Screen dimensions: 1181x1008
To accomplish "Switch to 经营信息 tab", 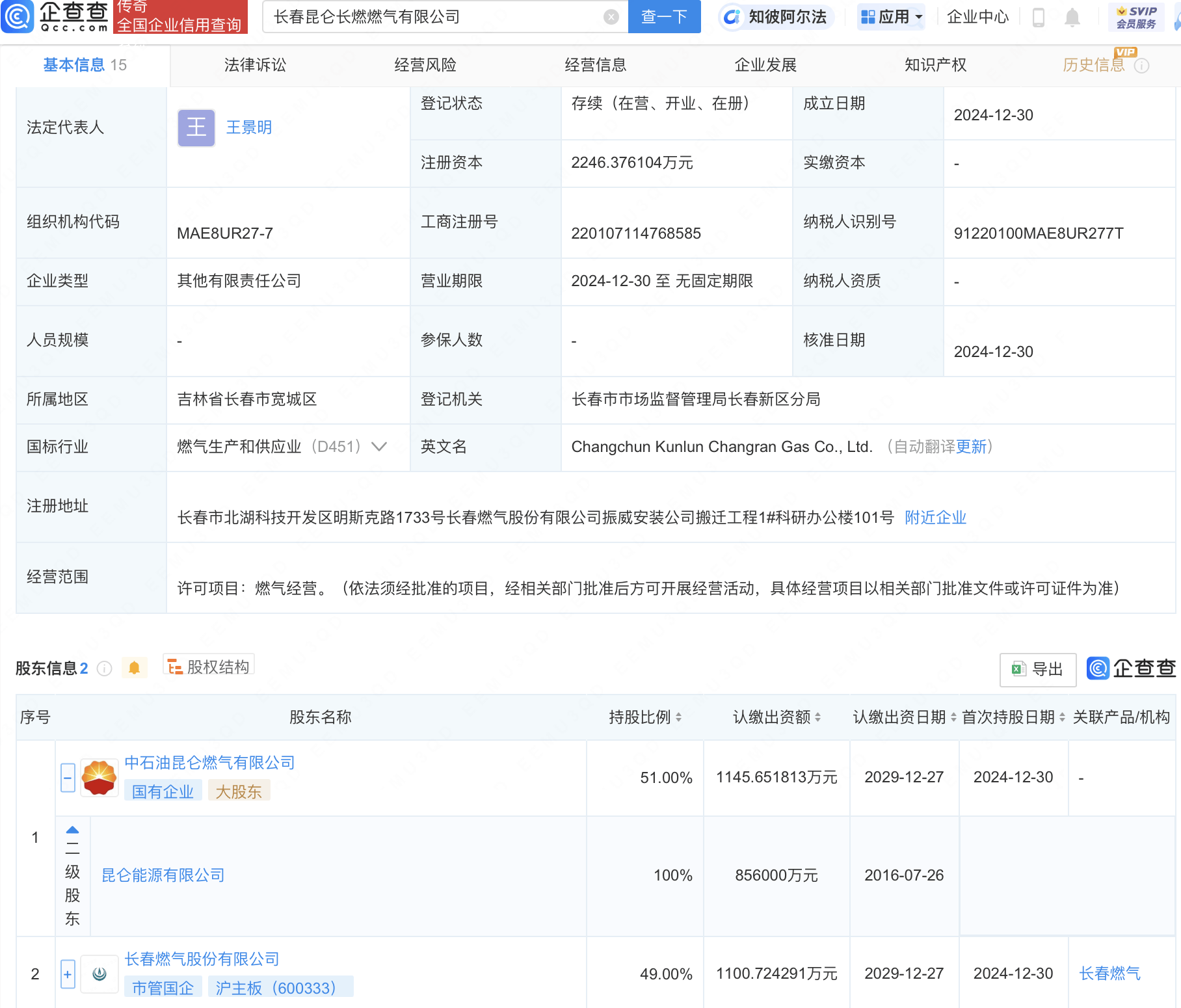I will [x=596, y=65].
